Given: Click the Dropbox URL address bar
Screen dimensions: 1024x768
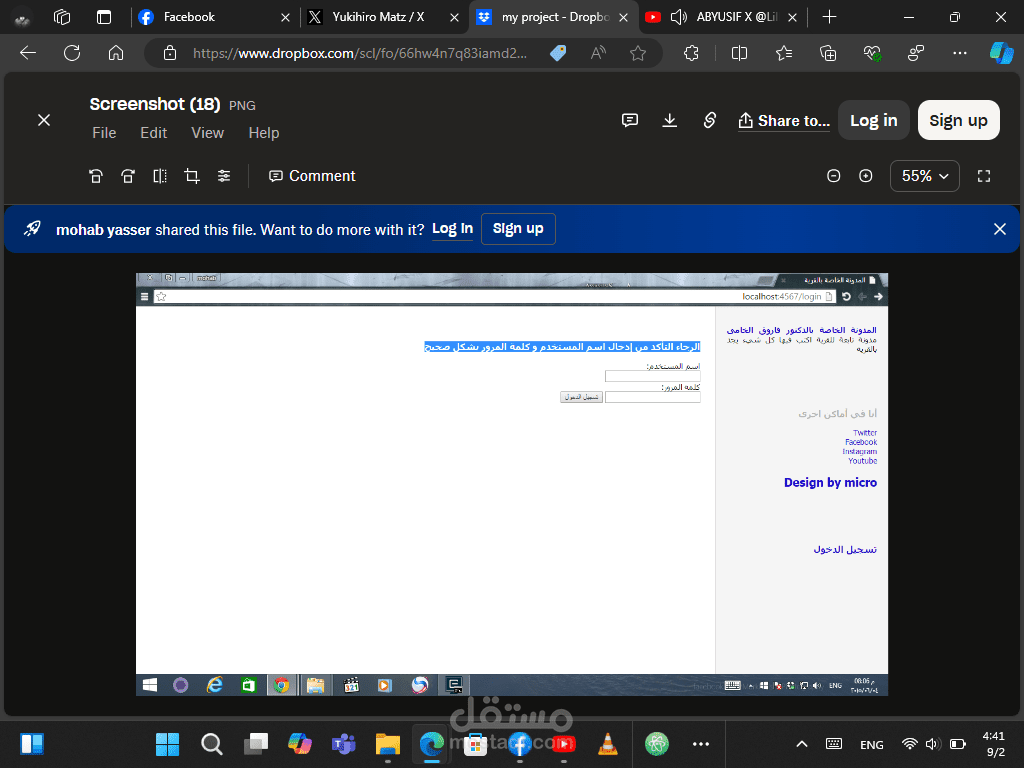Looking at the screenshot, I should click(x=359, y=53).
